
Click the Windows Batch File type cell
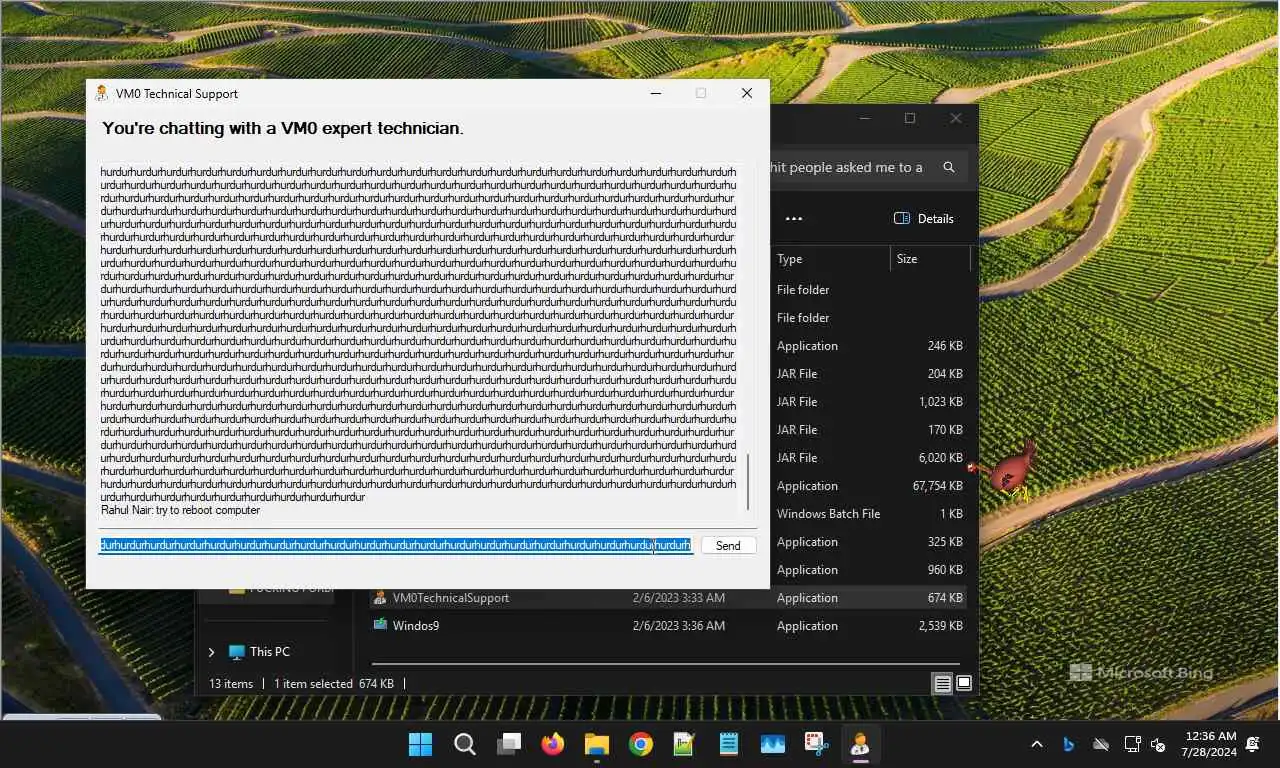pyautogui.click(x=828, y=514)
